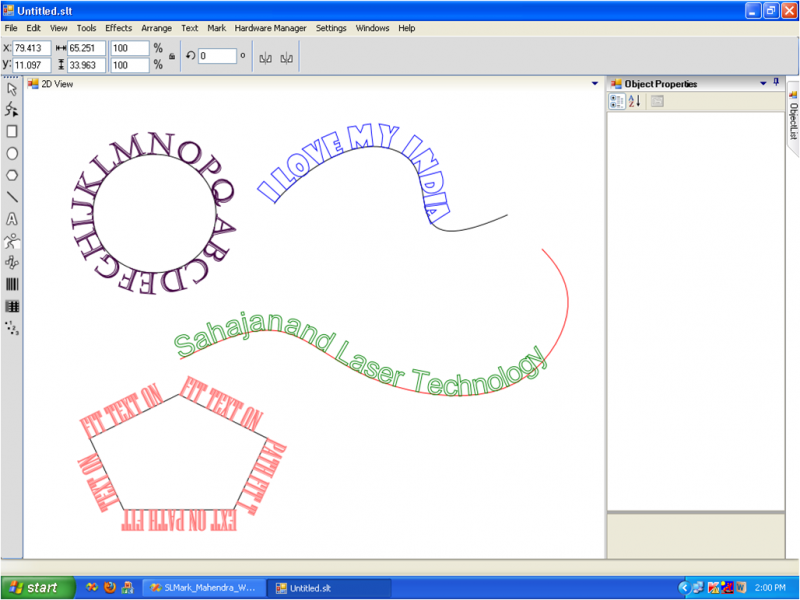Switch to the SLMark_Mahendra taskbar window

(x=203, y=587)
